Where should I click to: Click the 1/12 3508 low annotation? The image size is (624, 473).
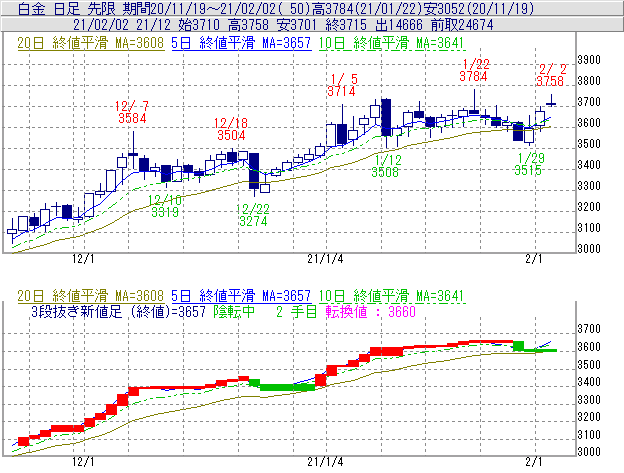click(385, 166)
